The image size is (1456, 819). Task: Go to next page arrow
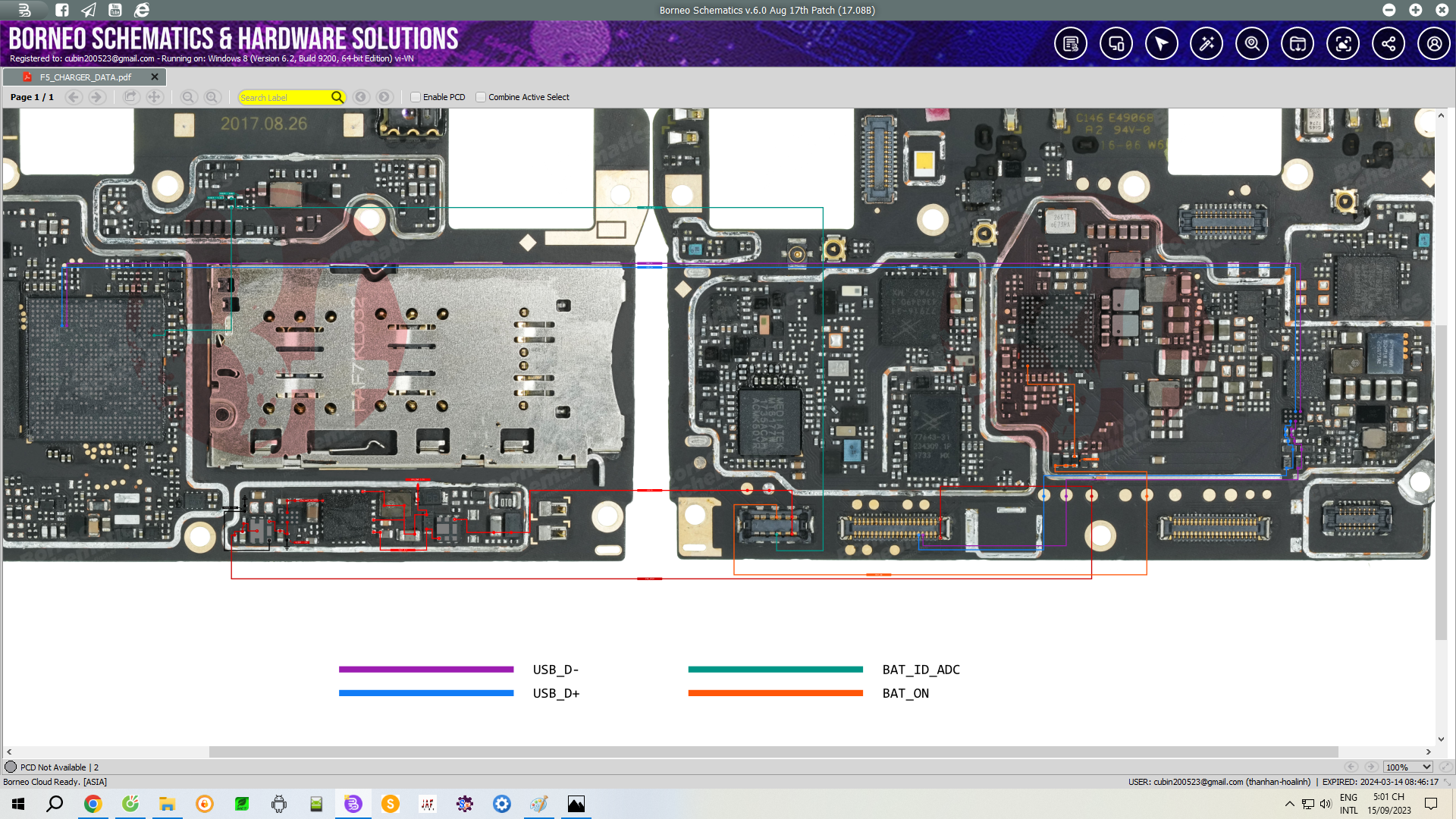coord(96,97)
